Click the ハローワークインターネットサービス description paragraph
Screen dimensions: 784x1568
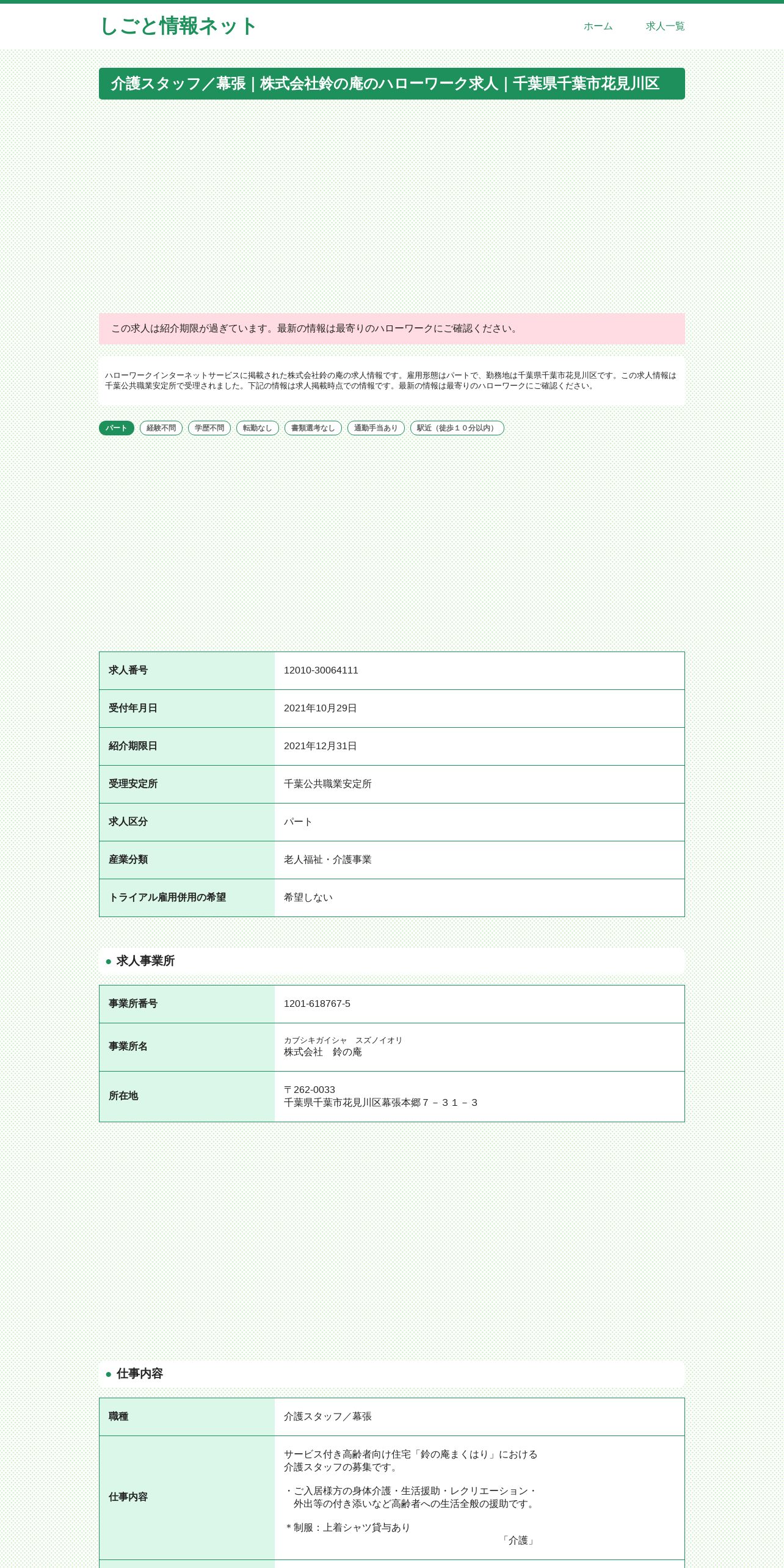[391, 380]
